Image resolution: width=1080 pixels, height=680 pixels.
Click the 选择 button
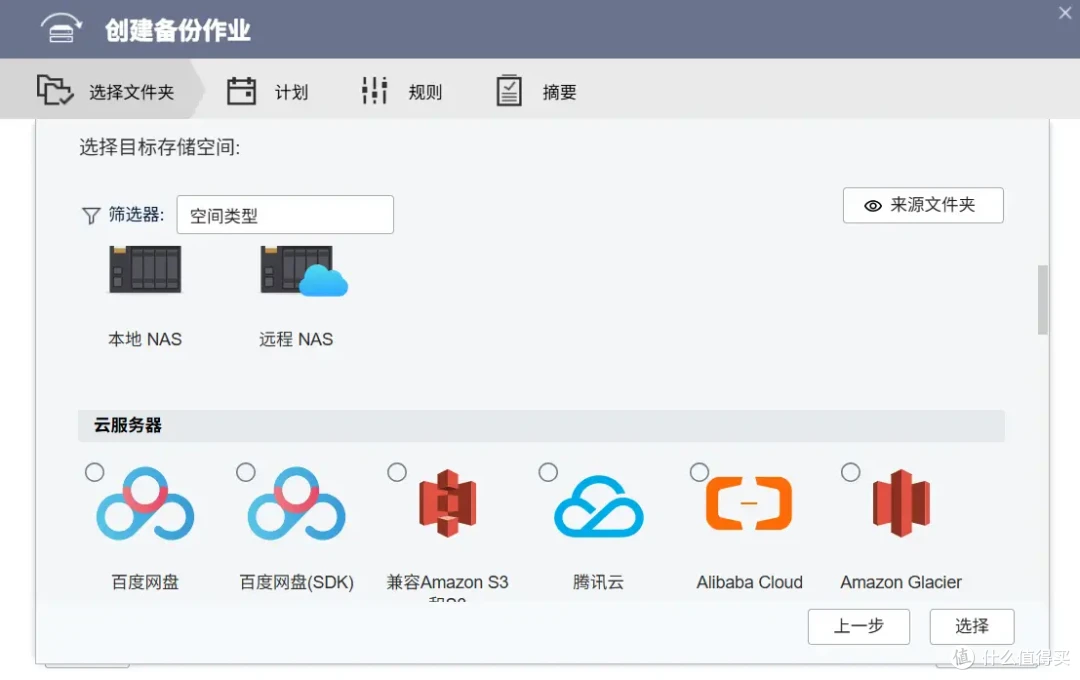tap(972, 626)
